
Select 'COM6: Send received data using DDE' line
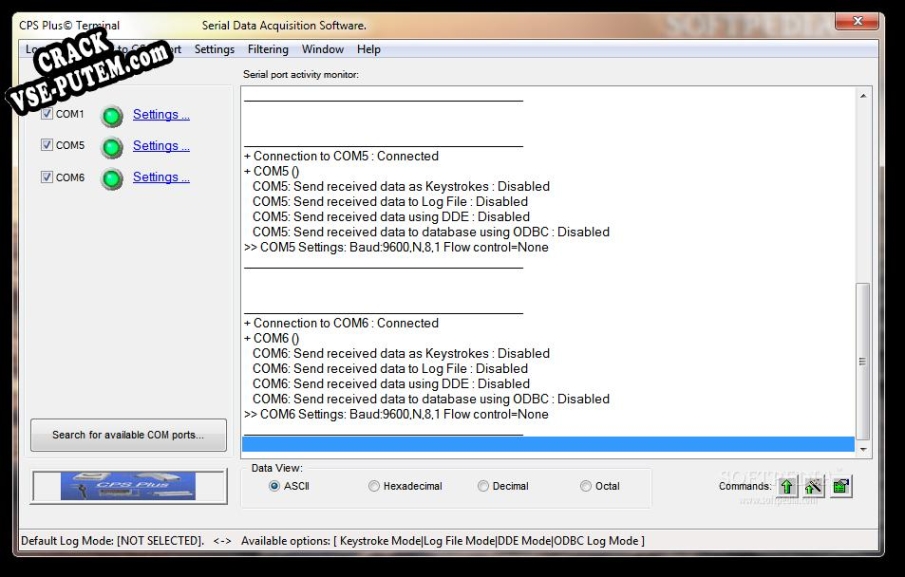click(x=391, y=384)
